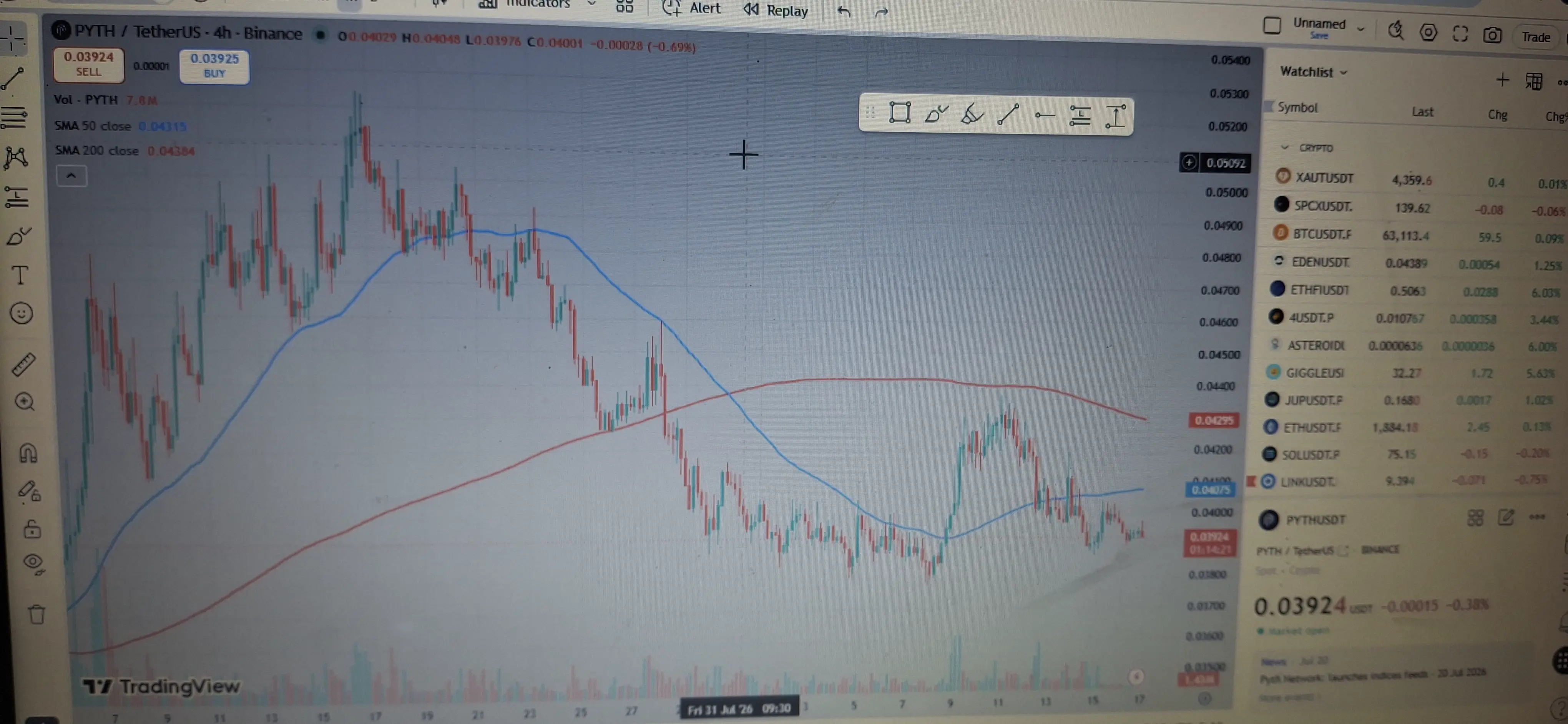Image resolution: width=1568 pixels, height=724 pixels.
Task: Start bar Replay mode
Action: coord(776,10)
